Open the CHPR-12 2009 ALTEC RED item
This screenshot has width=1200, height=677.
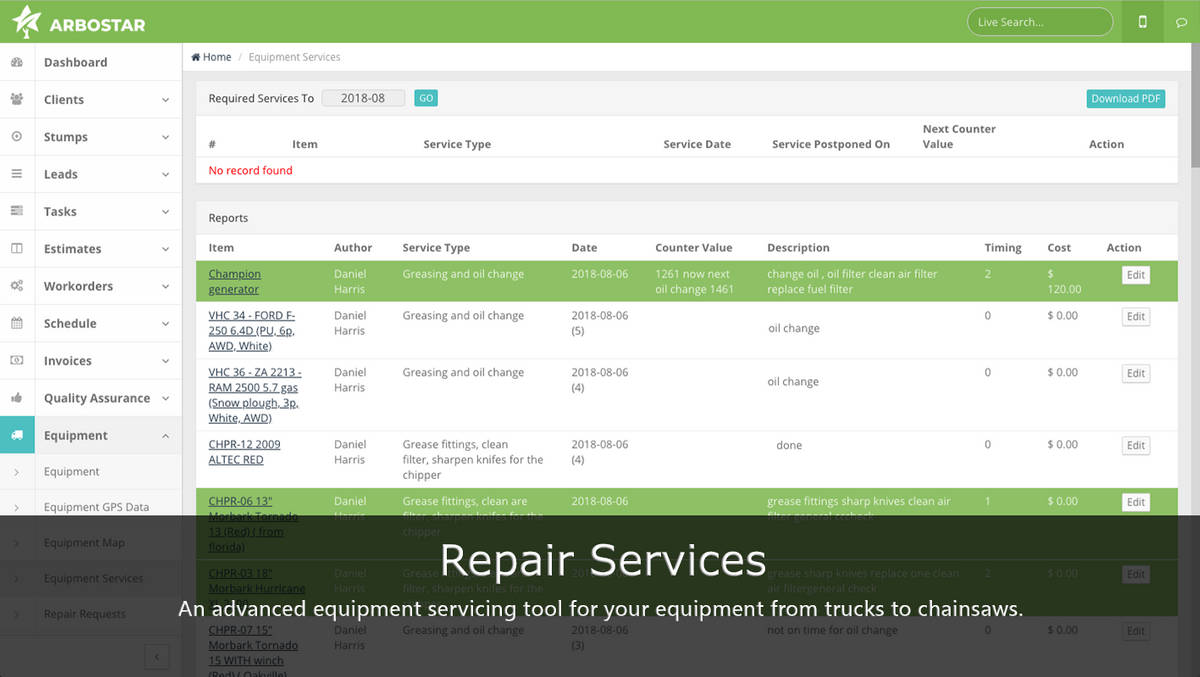pos(243,452)
